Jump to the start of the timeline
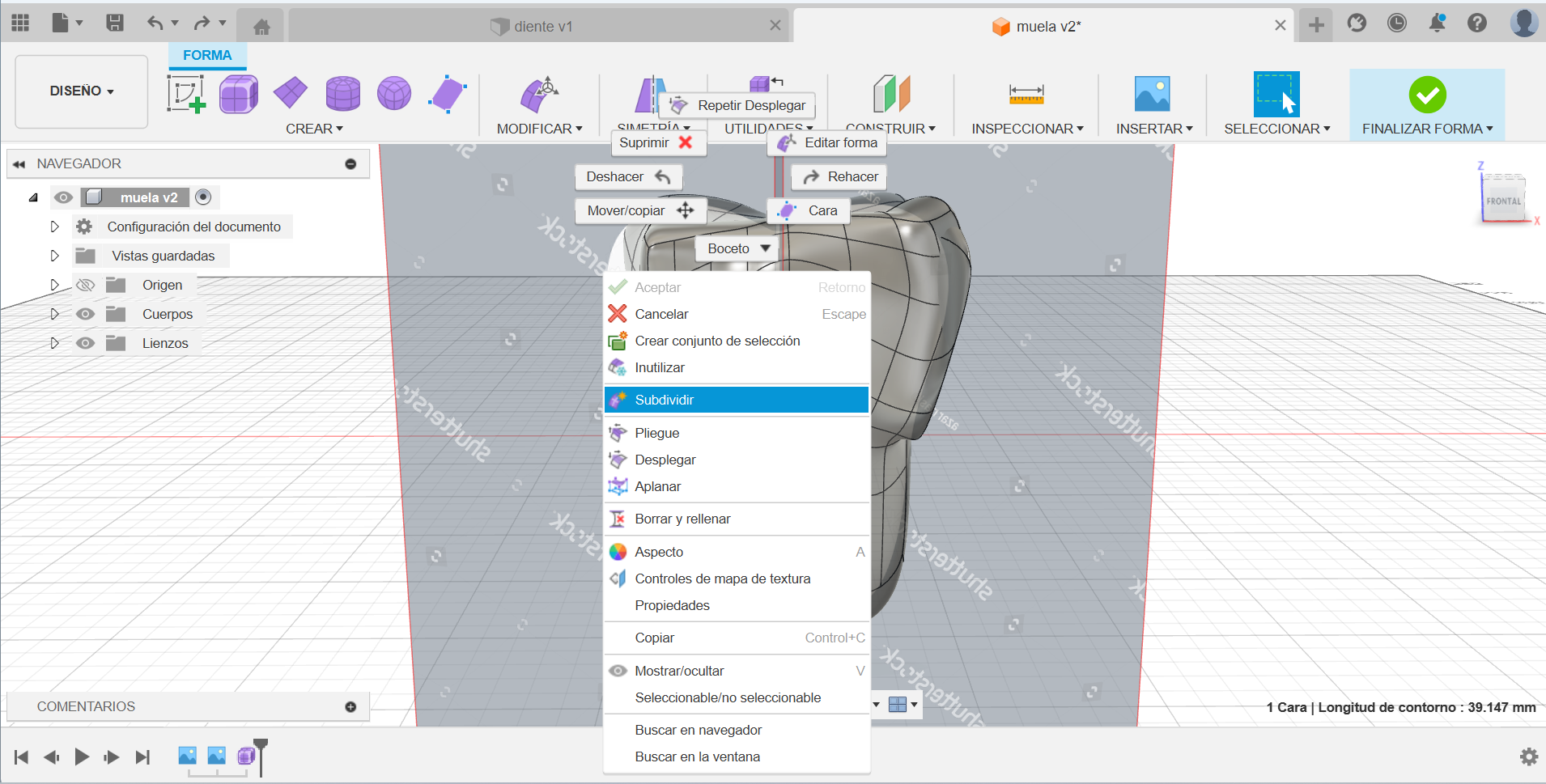 [x=22, y=756]
